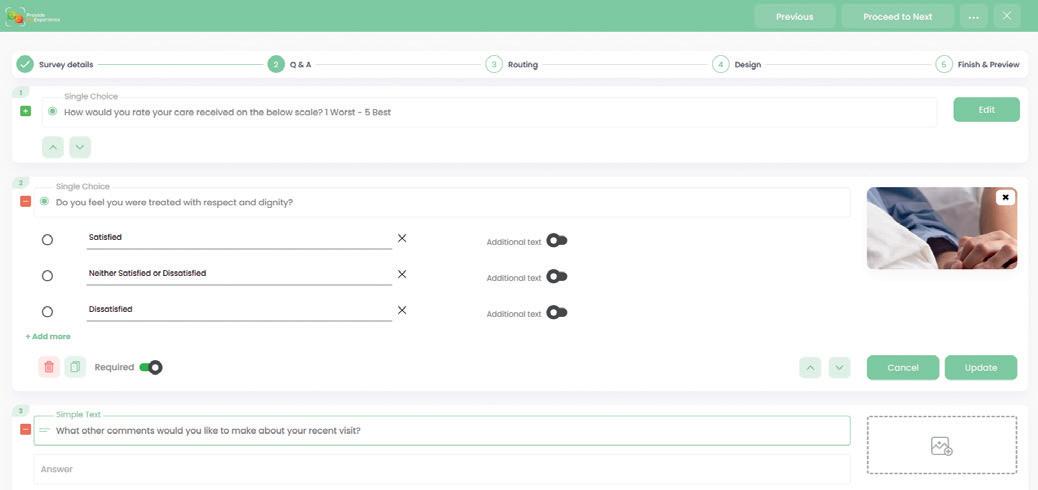Open the three-dots more options menu
The height and width of the screenshot is (490, 1038).
click(x=974, y=17)
